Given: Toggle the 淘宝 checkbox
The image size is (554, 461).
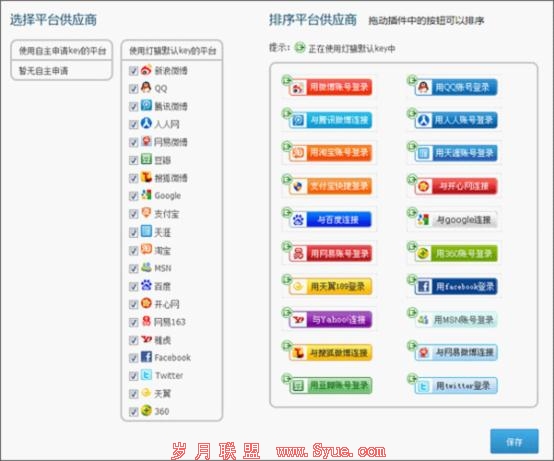Looking at the screenshot, I should (x=133, y=251).
